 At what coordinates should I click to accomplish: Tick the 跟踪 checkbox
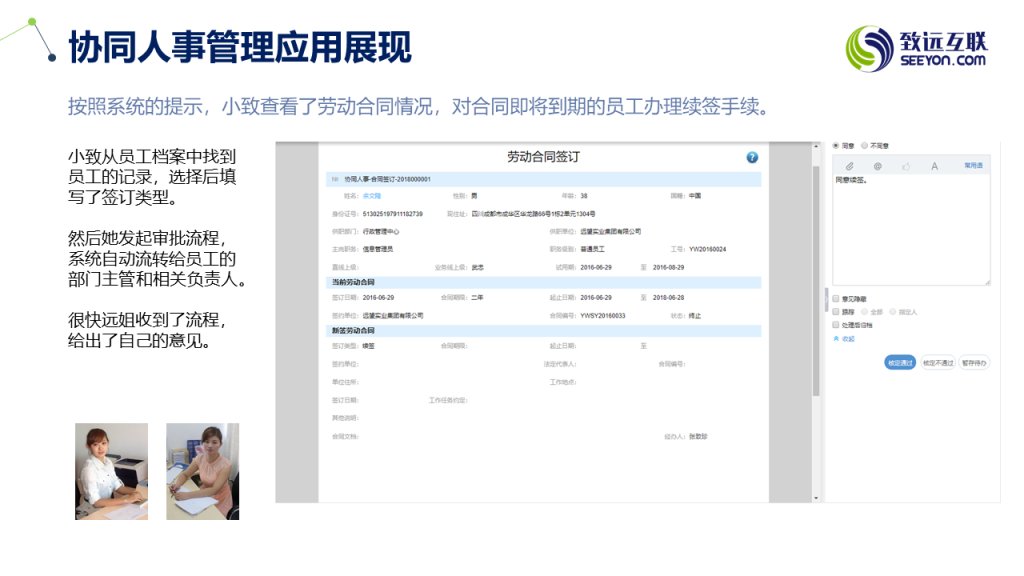click(837, 311)
